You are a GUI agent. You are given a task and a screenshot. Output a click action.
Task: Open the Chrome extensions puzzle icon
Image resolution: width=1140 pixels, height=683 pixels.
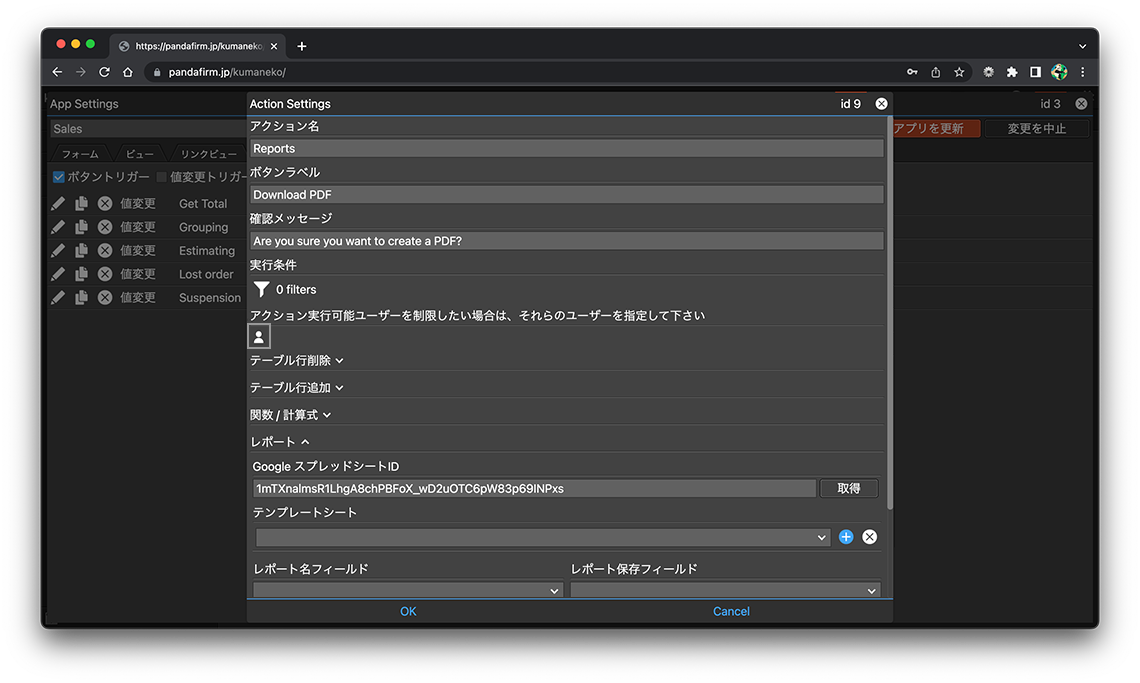pos(1012,72)
